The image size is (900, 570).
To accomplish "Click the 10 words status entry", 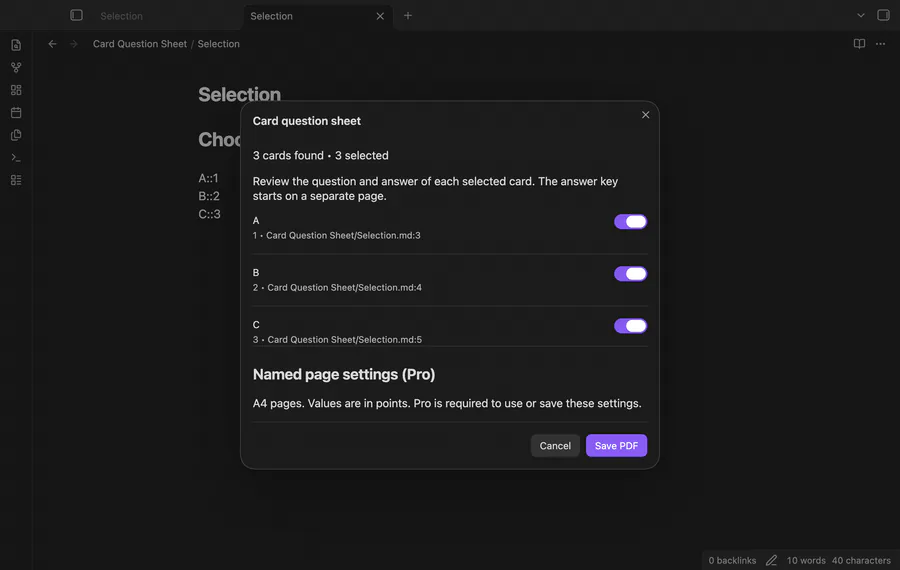I will 806,560.
